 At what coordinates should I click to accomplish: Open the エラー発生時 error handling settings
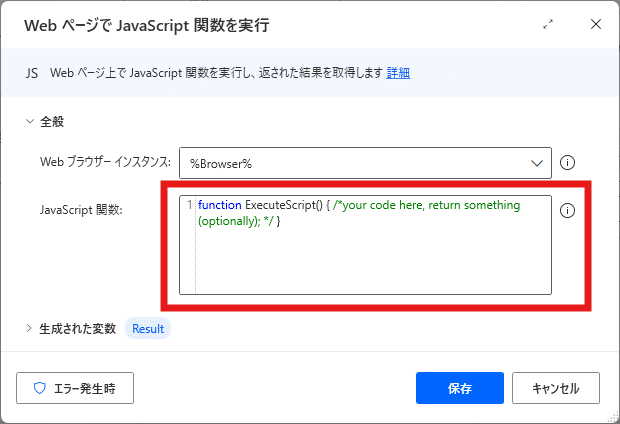[75, 388]
